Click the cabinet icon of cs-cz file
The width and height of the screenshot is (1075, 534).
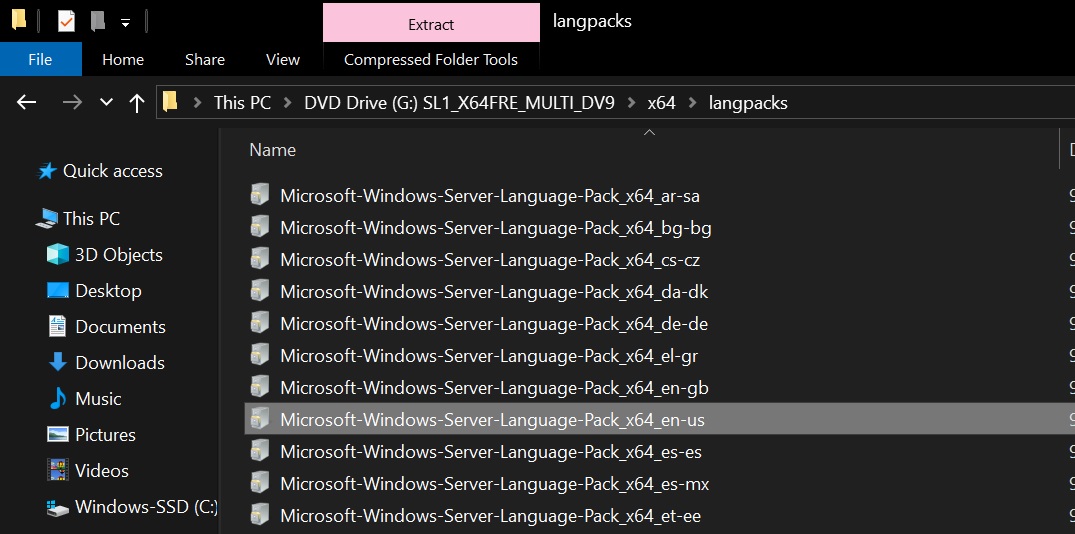click(260, 258)
